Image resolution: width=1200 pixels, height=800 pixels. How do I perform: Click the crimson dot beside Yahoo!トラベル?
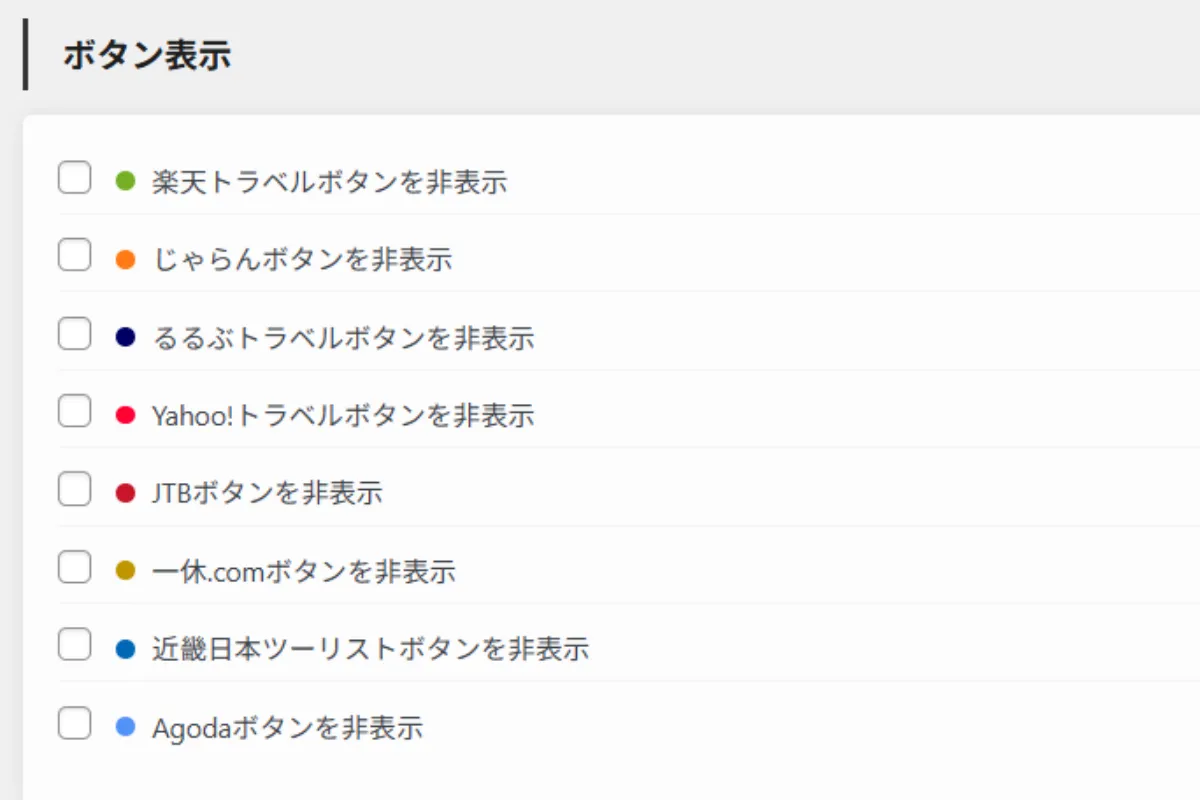[x=126, y=412]
